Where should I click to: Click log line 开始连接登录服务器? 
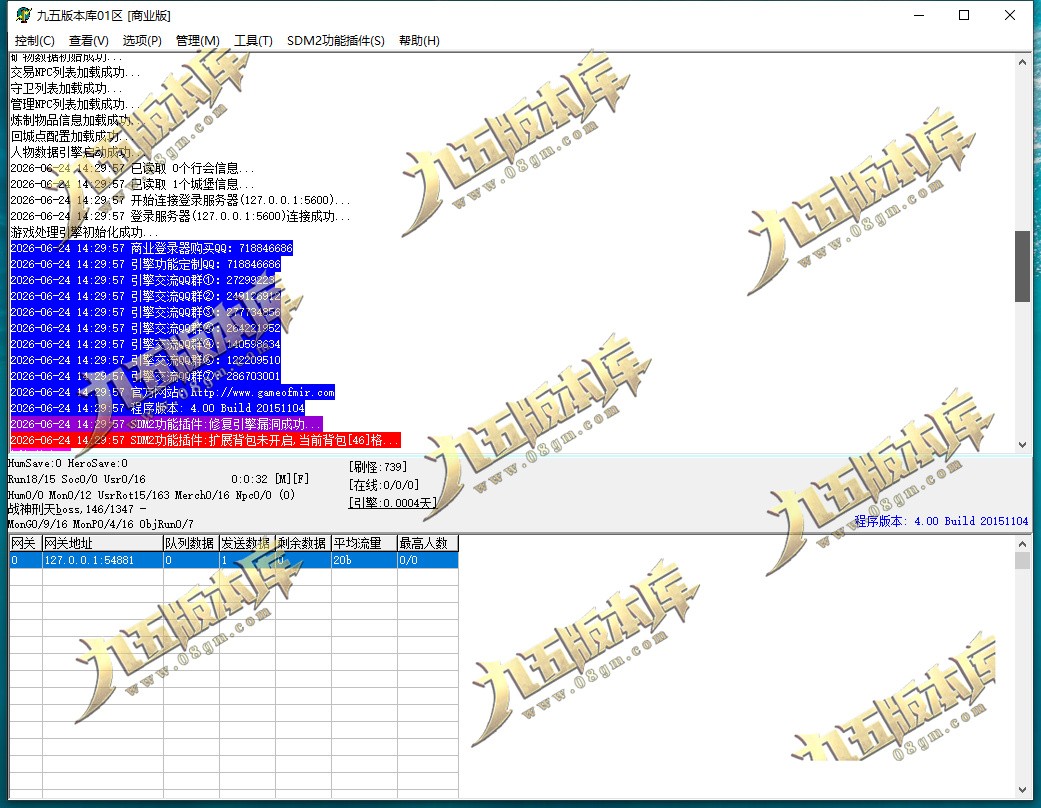pyautogui.click(x=180, y=201)
